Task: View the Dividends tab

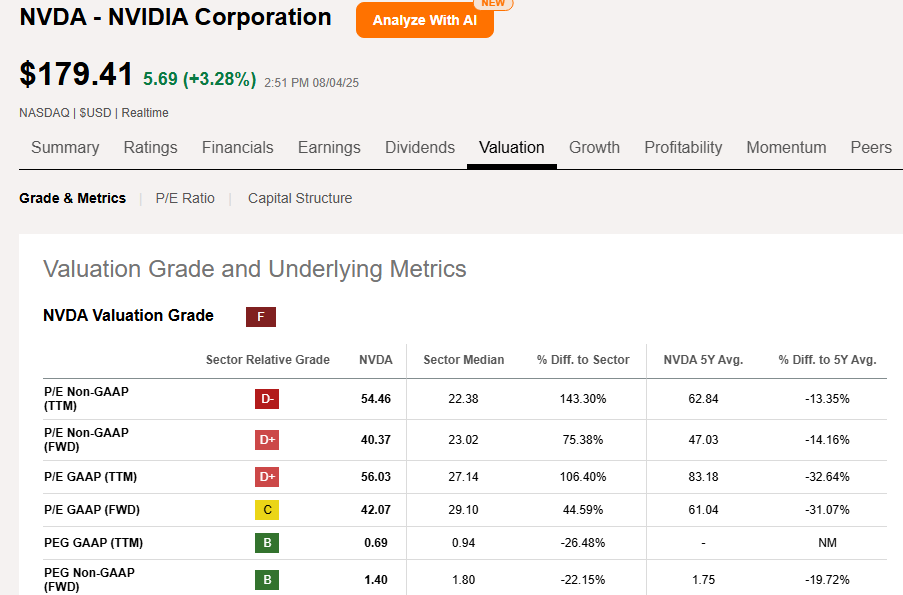Action: tap(420, 148)
